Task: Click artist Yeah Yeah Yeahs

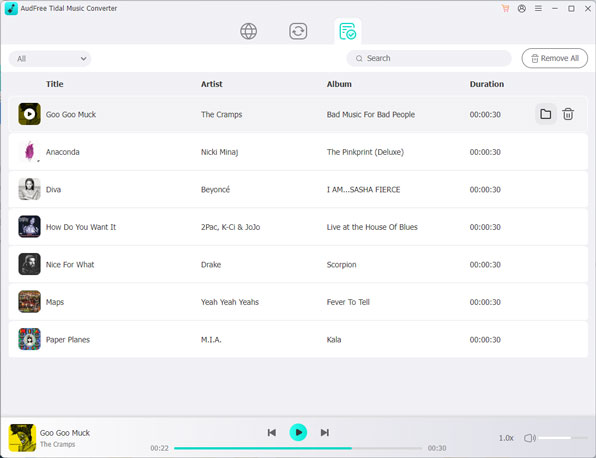Action: (x=230, y=302)
